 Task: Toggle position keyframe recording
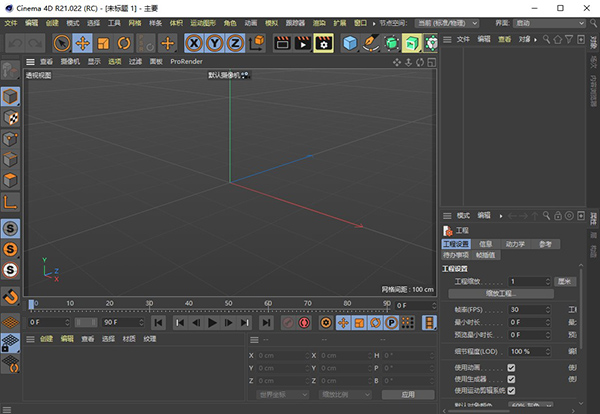tap(343, 323)
